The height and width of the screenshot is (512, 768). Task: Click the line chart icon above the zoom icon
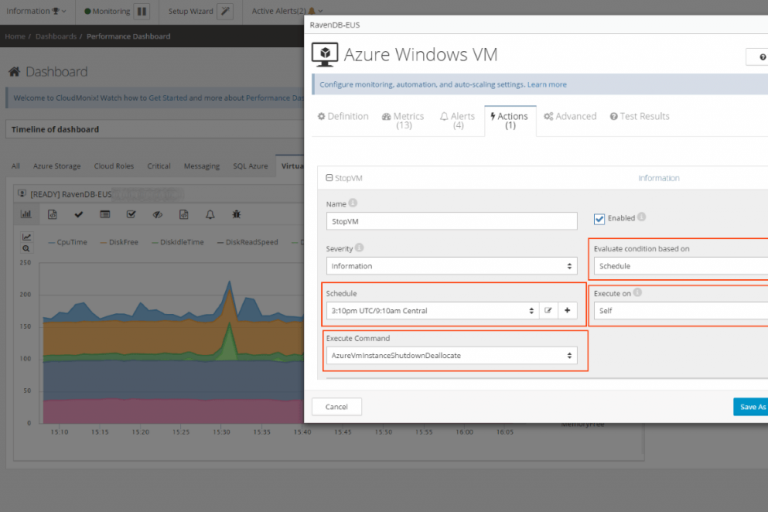26,237
